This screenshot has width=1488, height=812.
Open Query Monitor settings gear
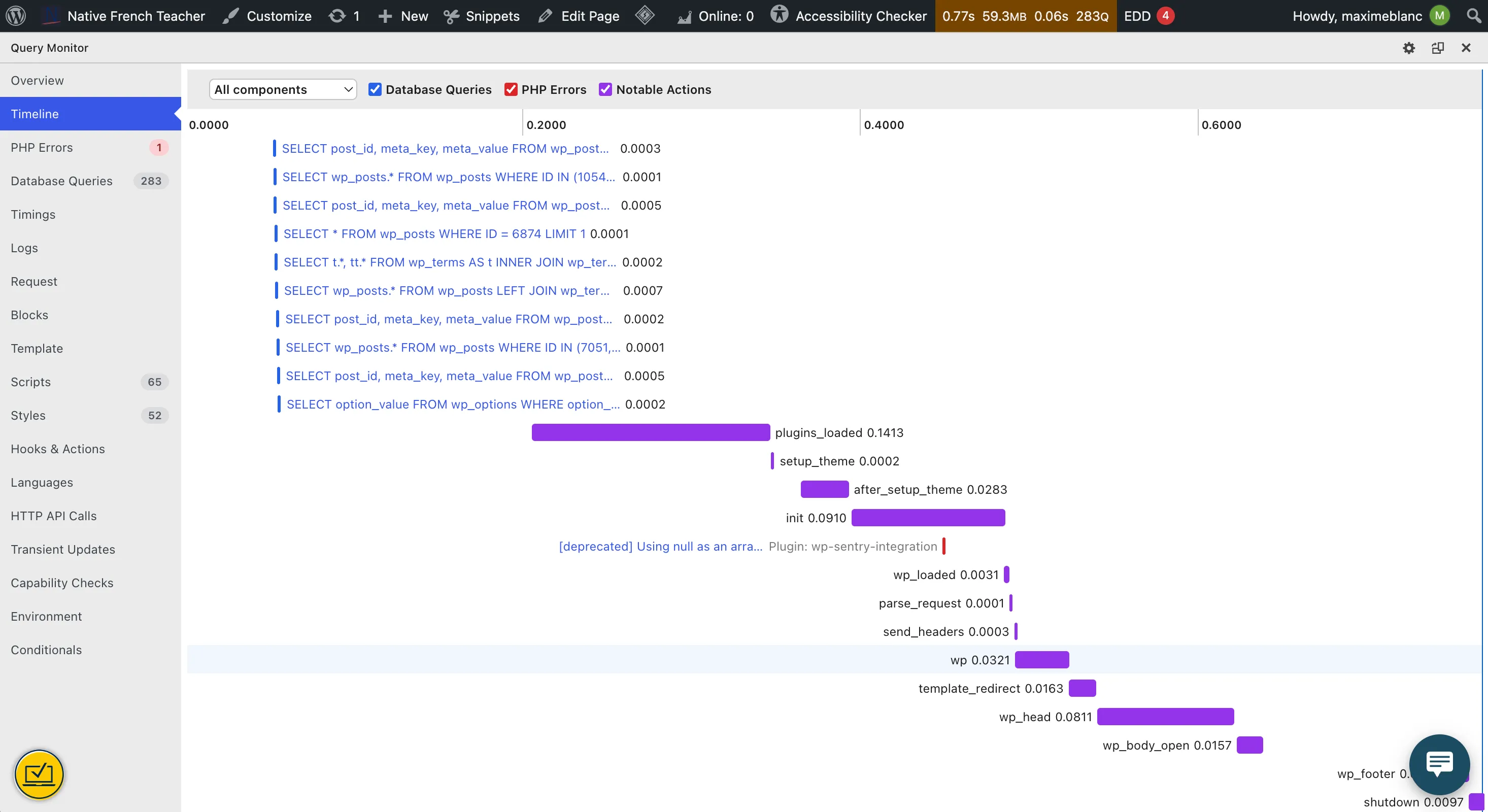click(1409, 48)
